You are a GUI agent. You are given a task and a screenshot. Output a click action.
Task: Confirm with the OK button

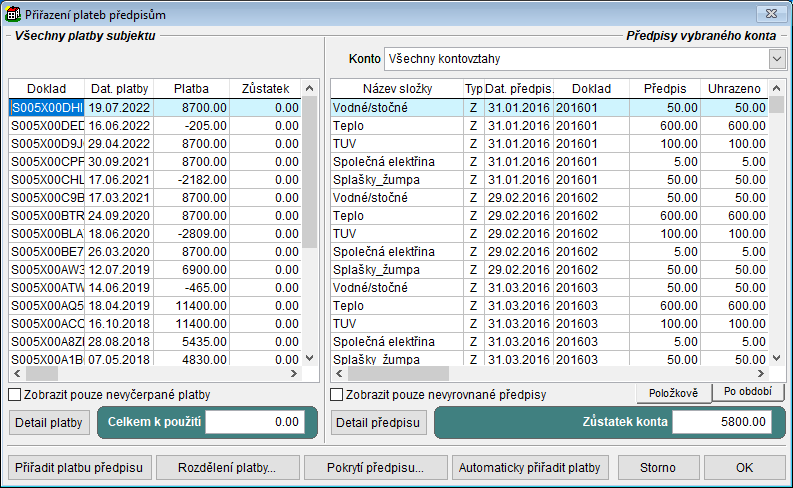tap(744, 467)
